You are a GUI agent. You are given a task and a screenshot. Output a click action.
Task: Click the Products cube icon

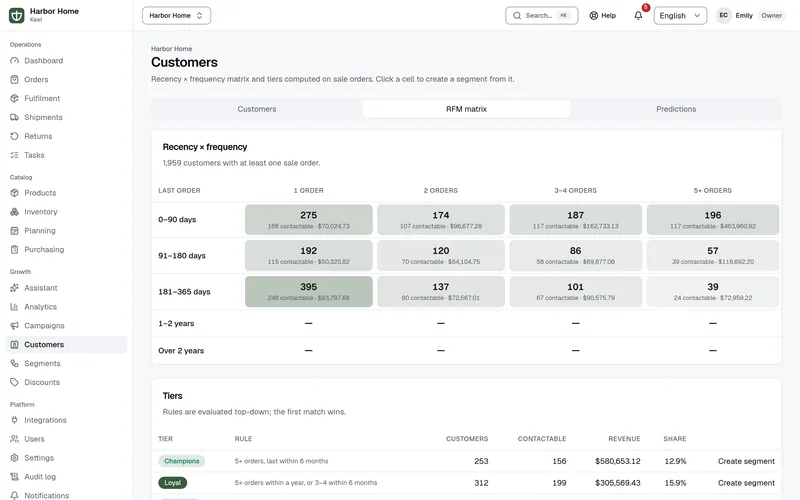coord(14,193)
